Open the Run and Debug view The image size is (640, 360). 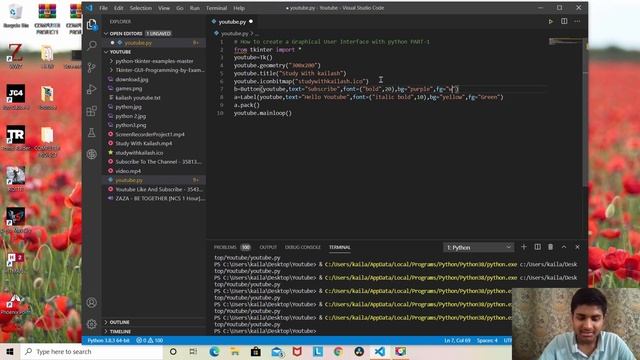pyautogui.click(x=92, y=89)
